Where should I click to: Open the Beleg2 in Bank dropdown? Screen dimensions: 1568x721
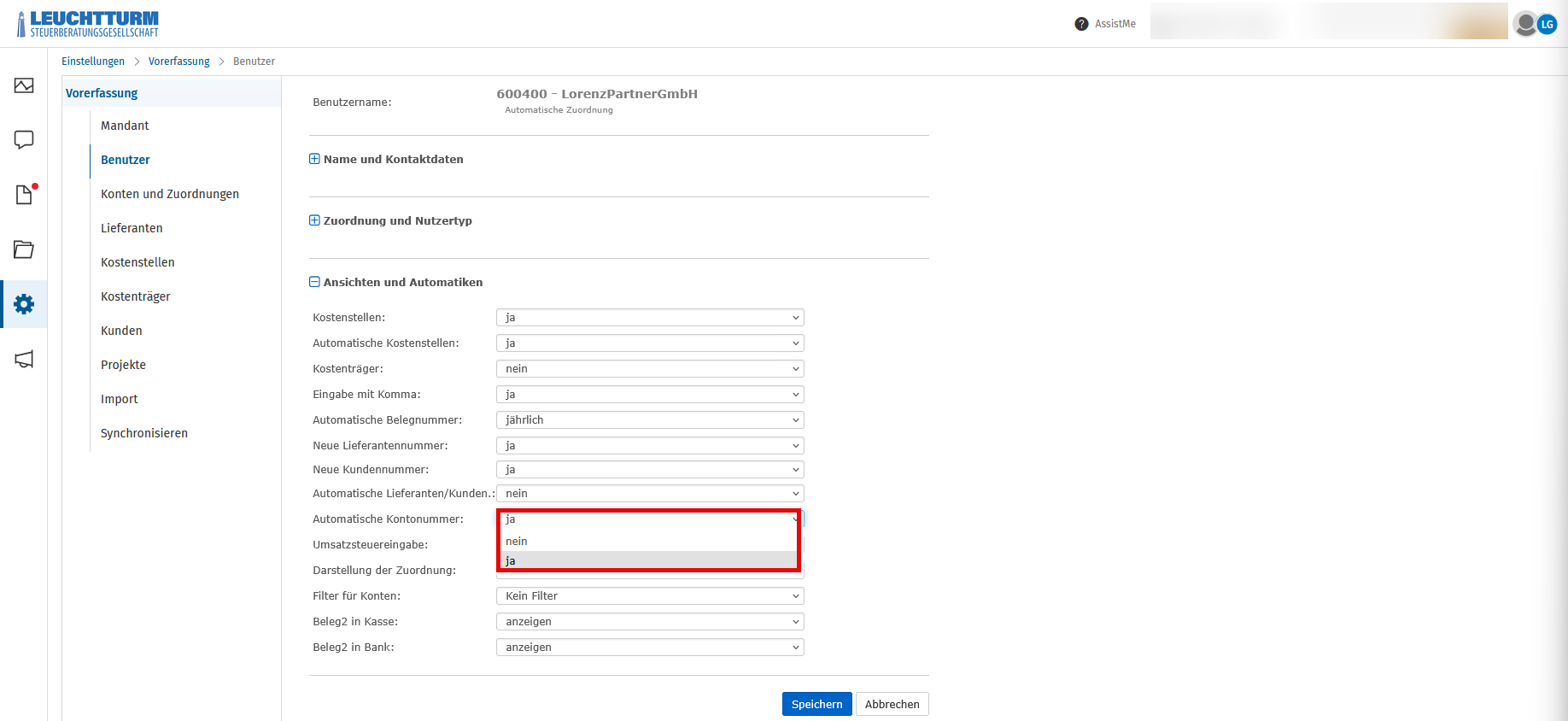click(650, 648)
